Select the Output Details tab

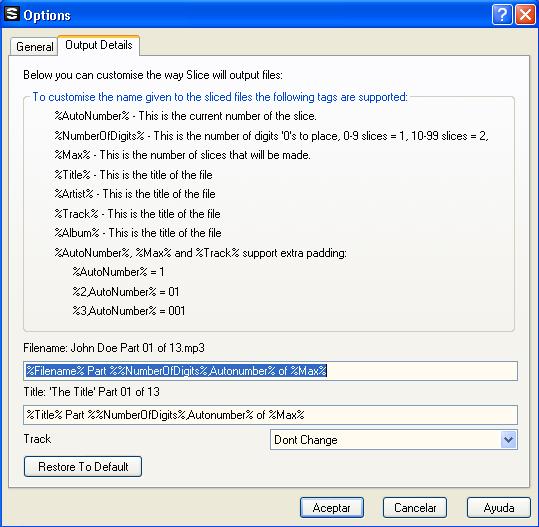coord(99,45)
